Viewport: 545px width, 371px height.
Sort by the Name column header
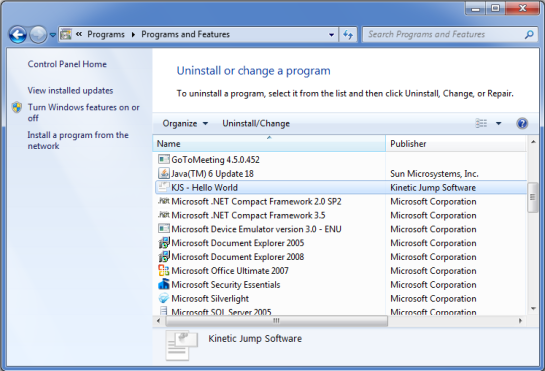coord(269,144)
